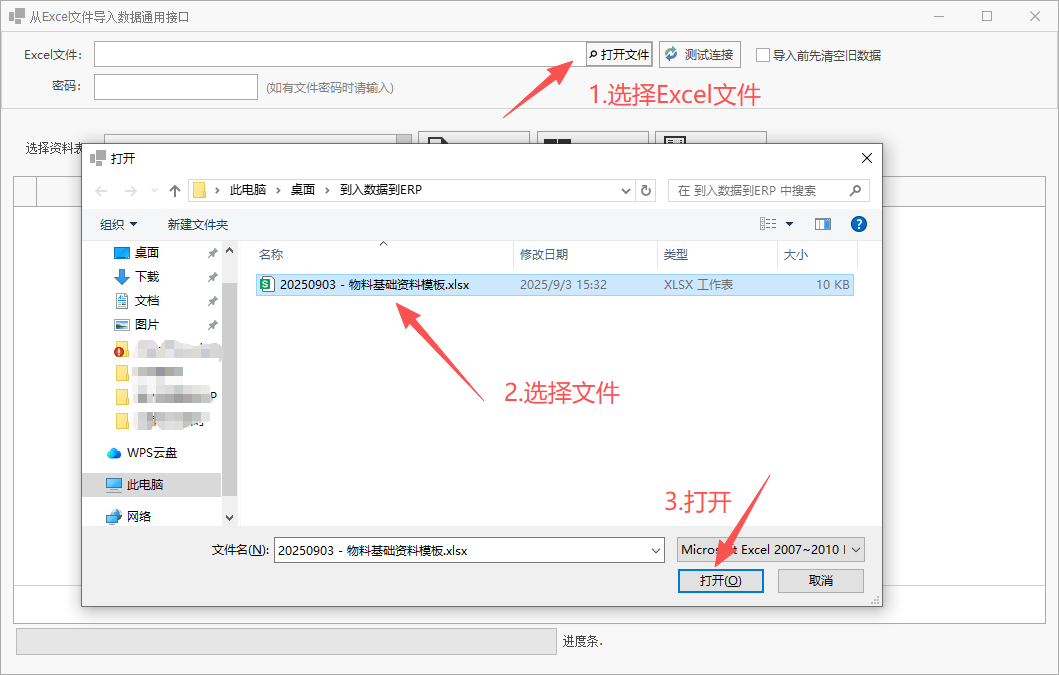Sort by 大小 column header
The height and width of the screenshot is (675, 1059).
[x=795, y=255]
